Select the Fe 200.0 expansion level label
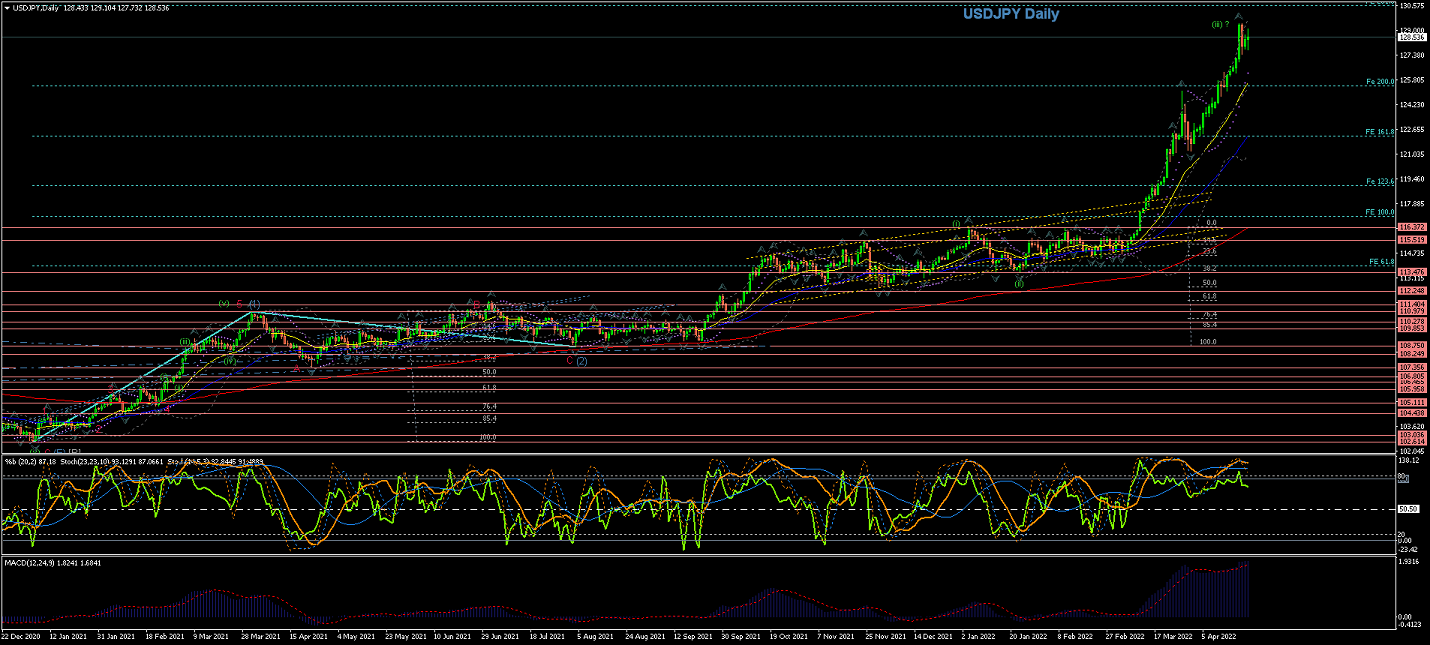This screenshot has width=1430, height=645. (x=1380, y=81)
